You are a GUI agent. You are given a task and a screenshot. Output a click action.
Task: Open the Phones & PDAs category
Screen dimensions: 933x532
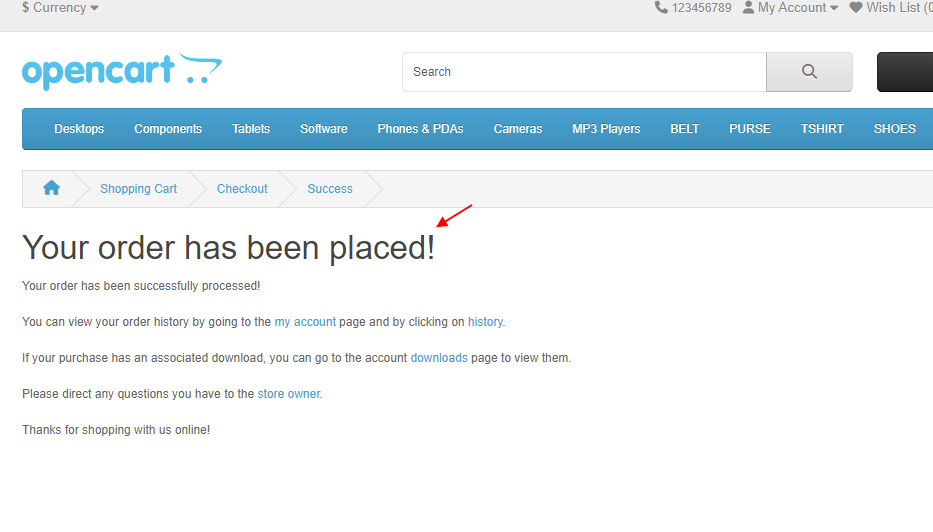pos(421,129)
